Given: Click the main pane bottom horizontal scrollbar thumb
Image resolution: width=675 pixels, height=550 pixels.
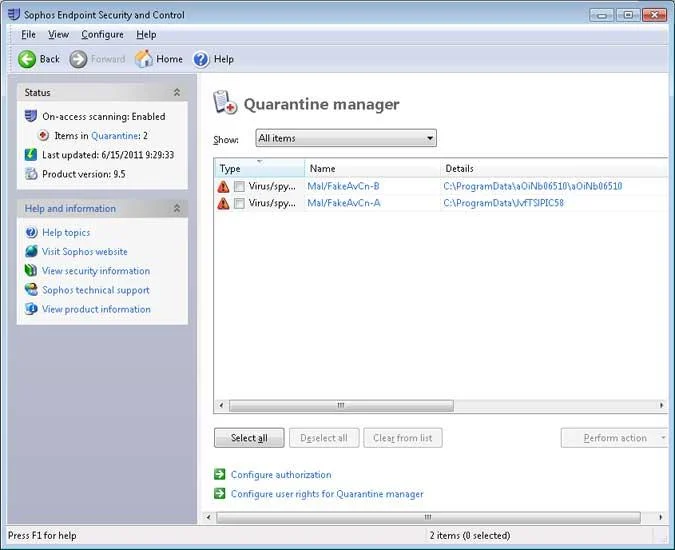Looking at the screenshot, I should [x=428, y=517].
